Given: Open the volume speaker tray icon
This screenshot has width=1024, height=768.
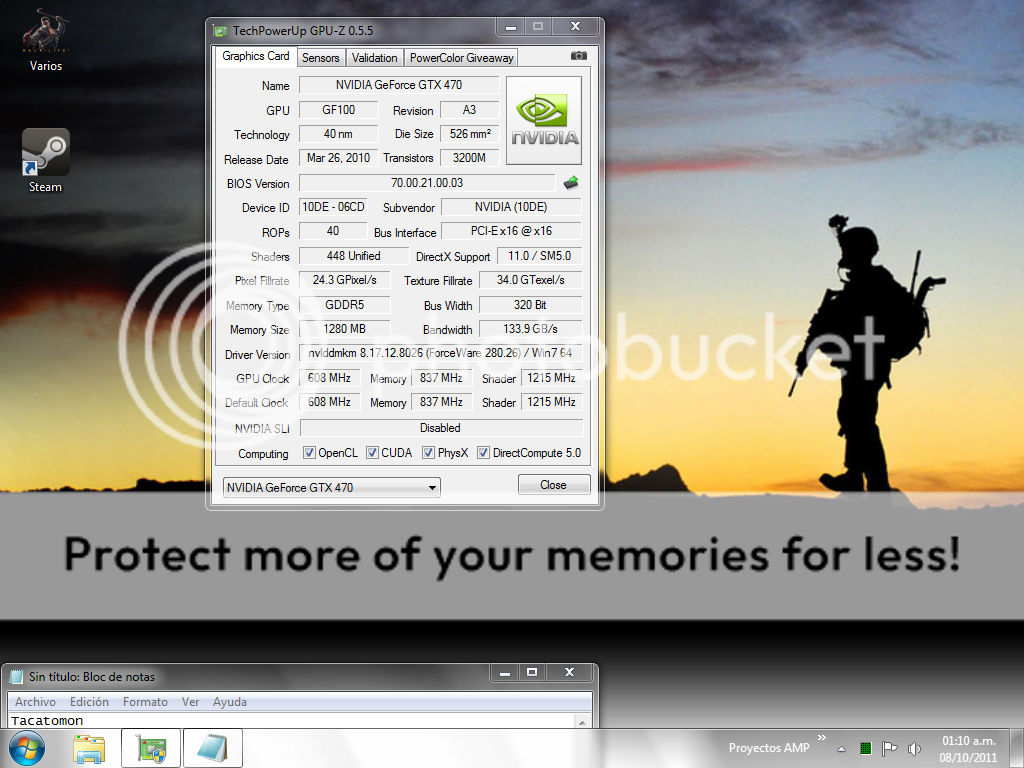Looking at the screenshot, I should pyautogui.click(x=914, y=748).
